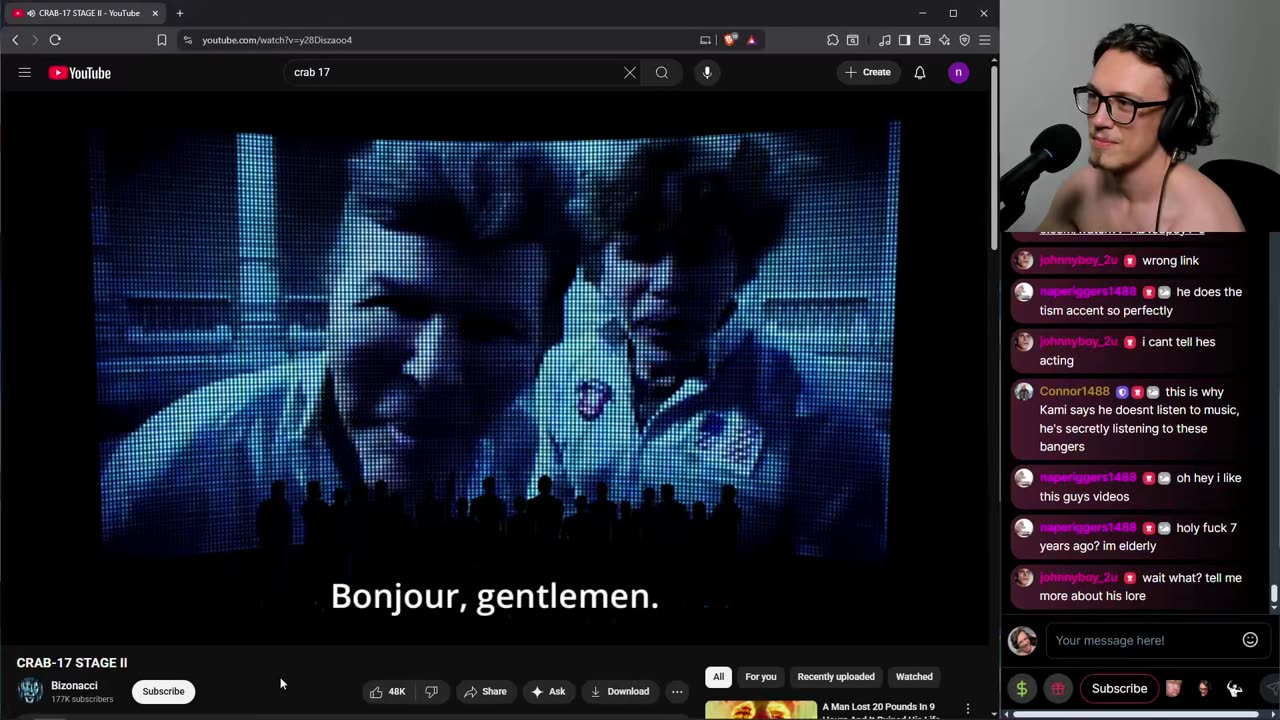Click the Ask button

tap(549, 691)
